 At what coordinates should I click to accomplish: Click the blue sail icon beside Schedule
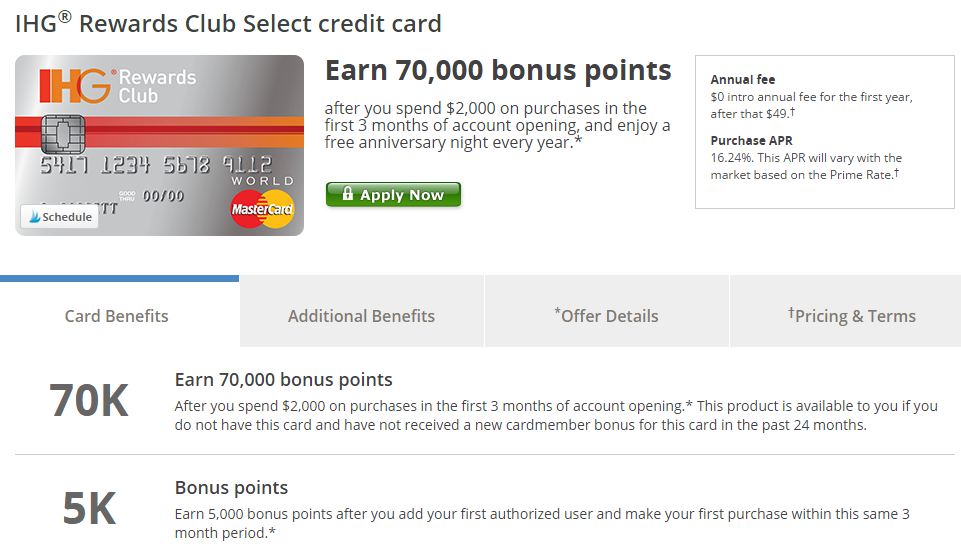pos(35,217)
